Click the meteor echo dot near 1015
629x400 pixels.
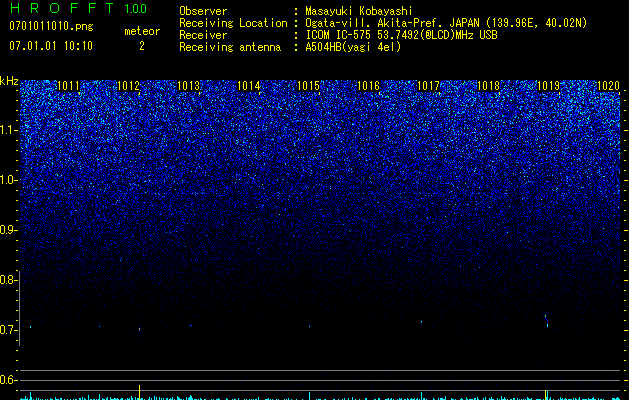[x=309, y=326]
